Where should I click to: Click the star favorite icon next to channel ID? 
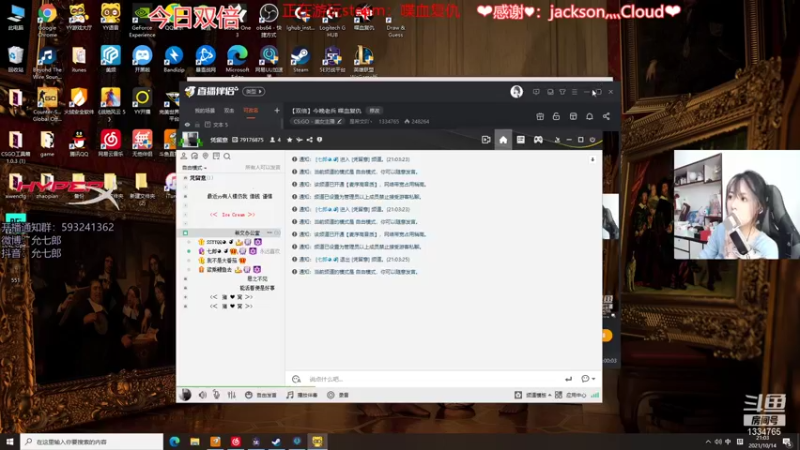click(x=290, y=140)
